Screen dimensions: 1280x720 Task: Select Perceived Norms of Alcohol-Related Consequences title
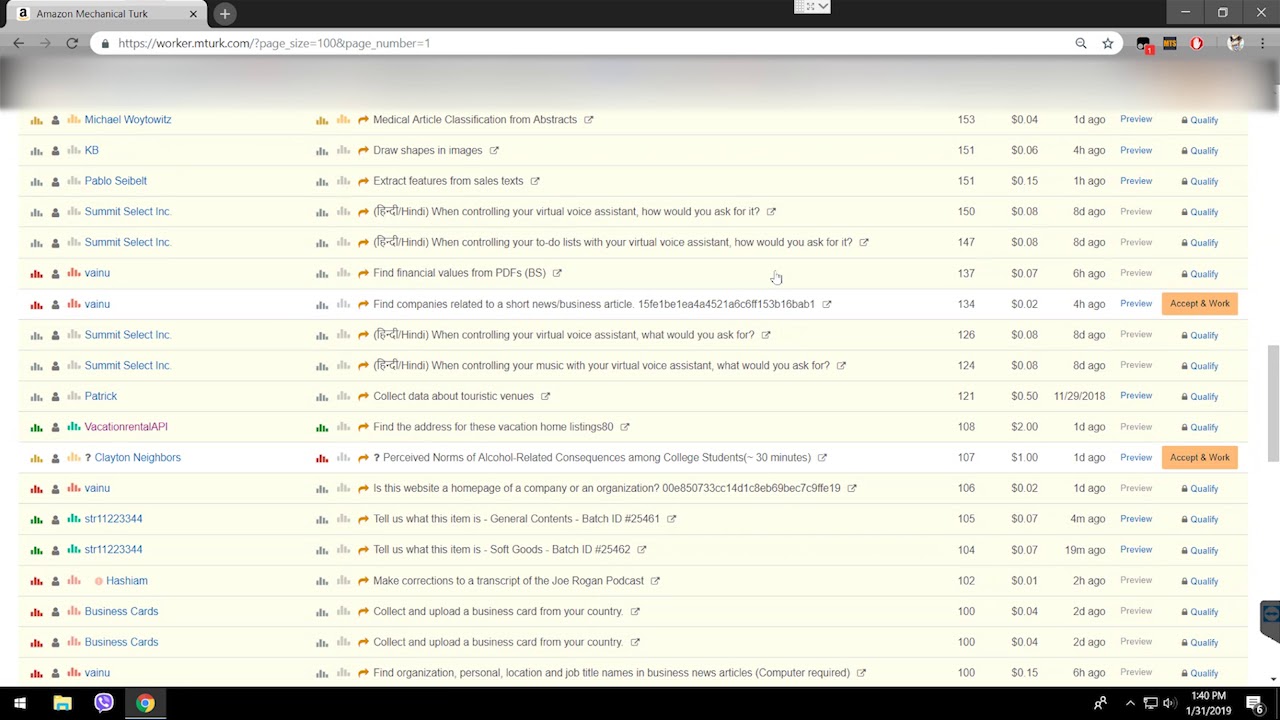click(x=597, y=458)
